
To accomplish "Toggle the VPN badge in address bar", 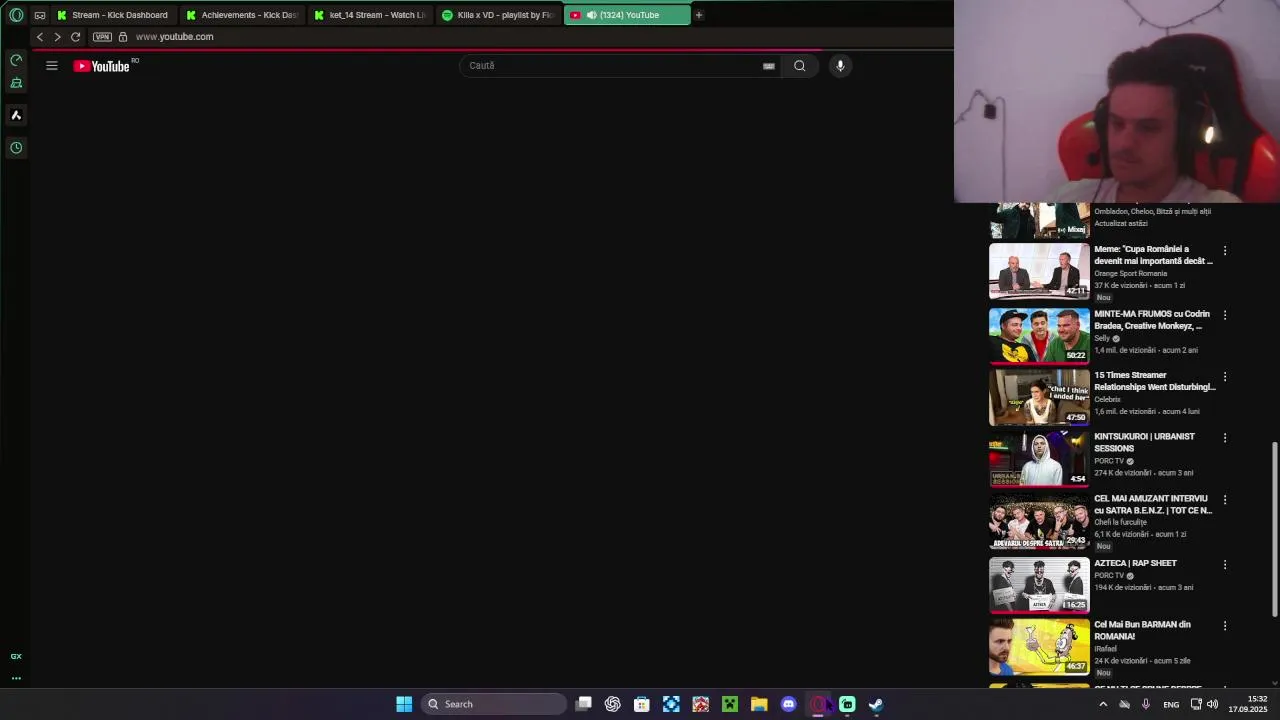I will 102,37.
